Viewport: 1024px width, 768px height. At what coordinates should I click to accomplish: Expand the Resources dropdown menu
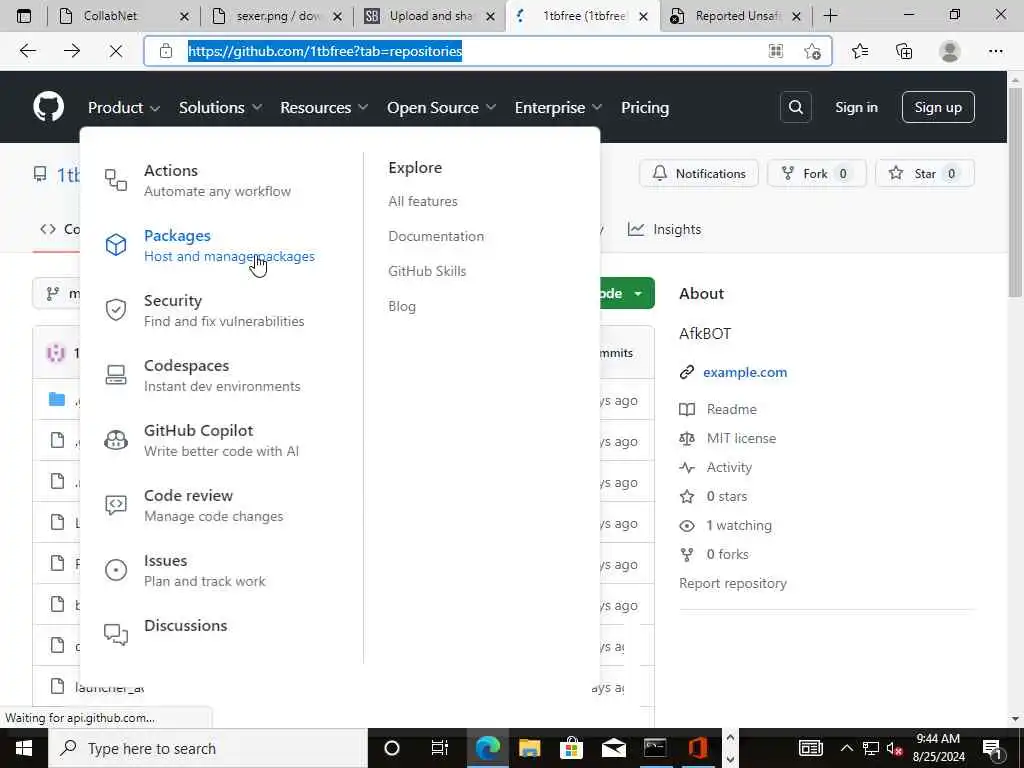[x=324, y=107]
